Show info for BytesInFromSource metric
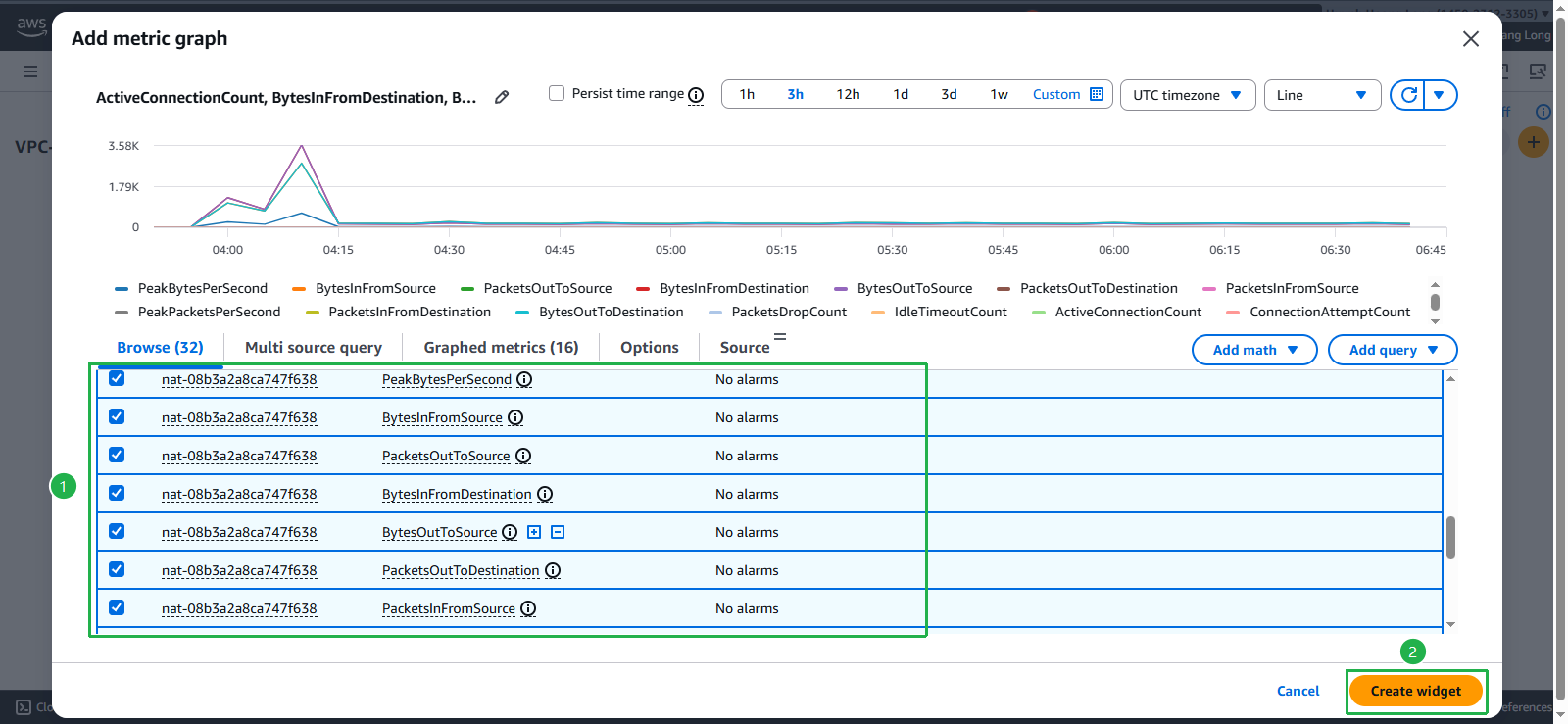This screenshot has width=1568, height=724. tap(515, 417)
